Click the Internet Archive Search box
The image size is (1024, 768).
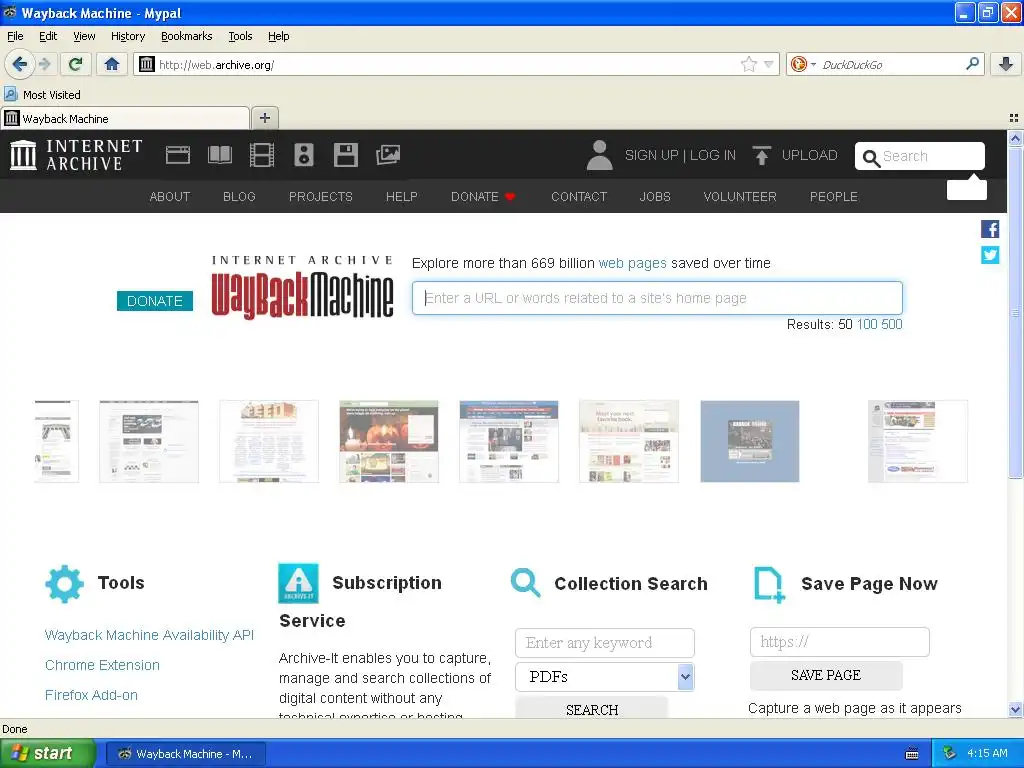[x=920, y=156]
